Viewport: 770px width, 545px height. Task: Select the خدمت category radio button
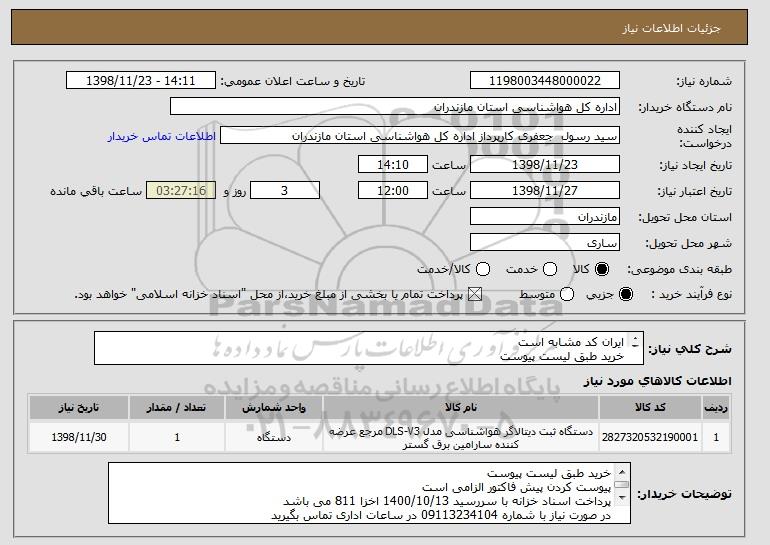(550, 269)
